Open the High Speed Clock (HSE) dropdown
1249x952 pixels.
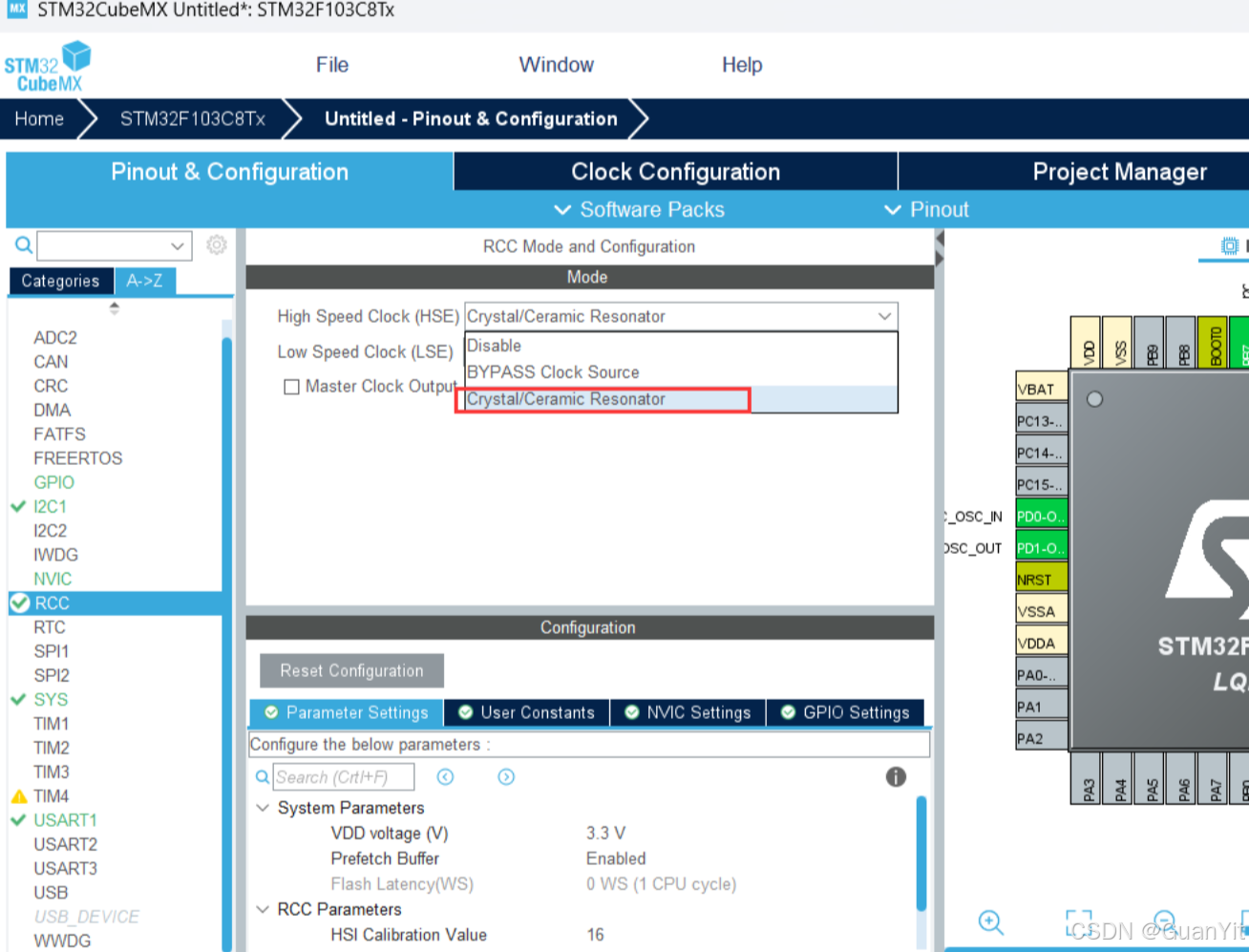[x=681, y=316]
